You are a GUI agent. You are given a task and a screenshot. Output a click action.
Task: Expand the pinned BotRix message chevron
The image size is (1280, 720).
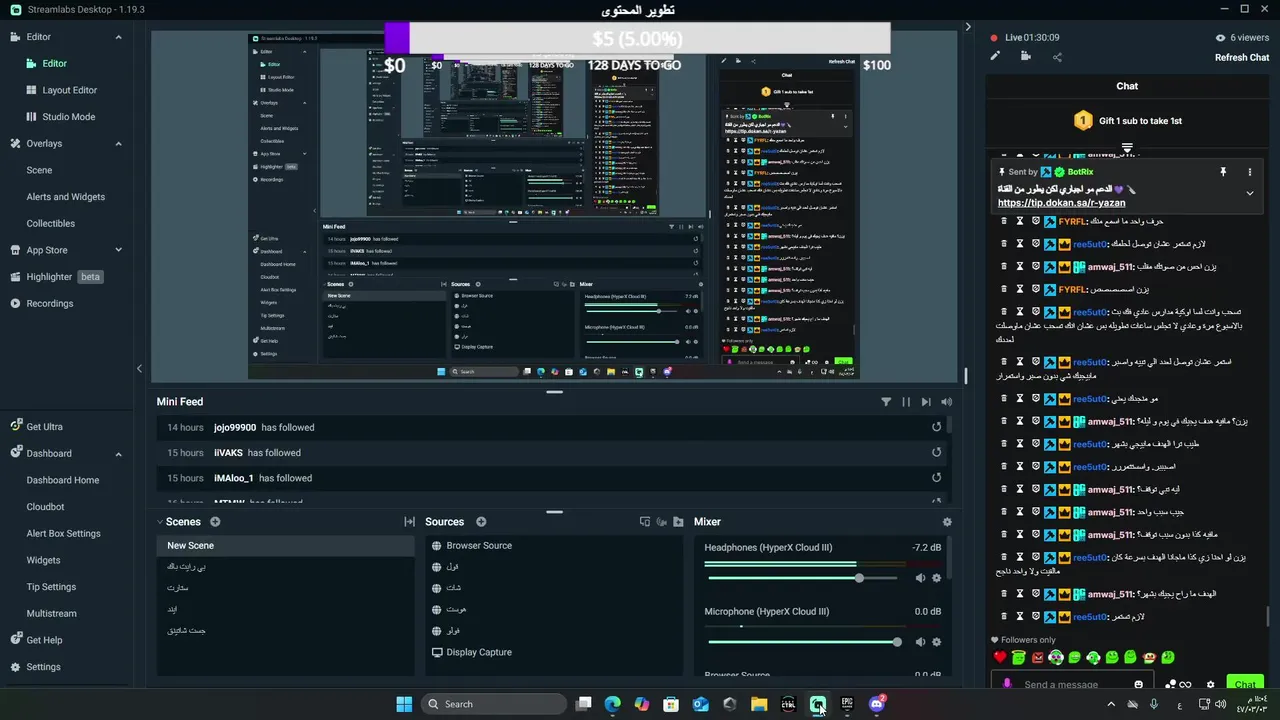1249,193
